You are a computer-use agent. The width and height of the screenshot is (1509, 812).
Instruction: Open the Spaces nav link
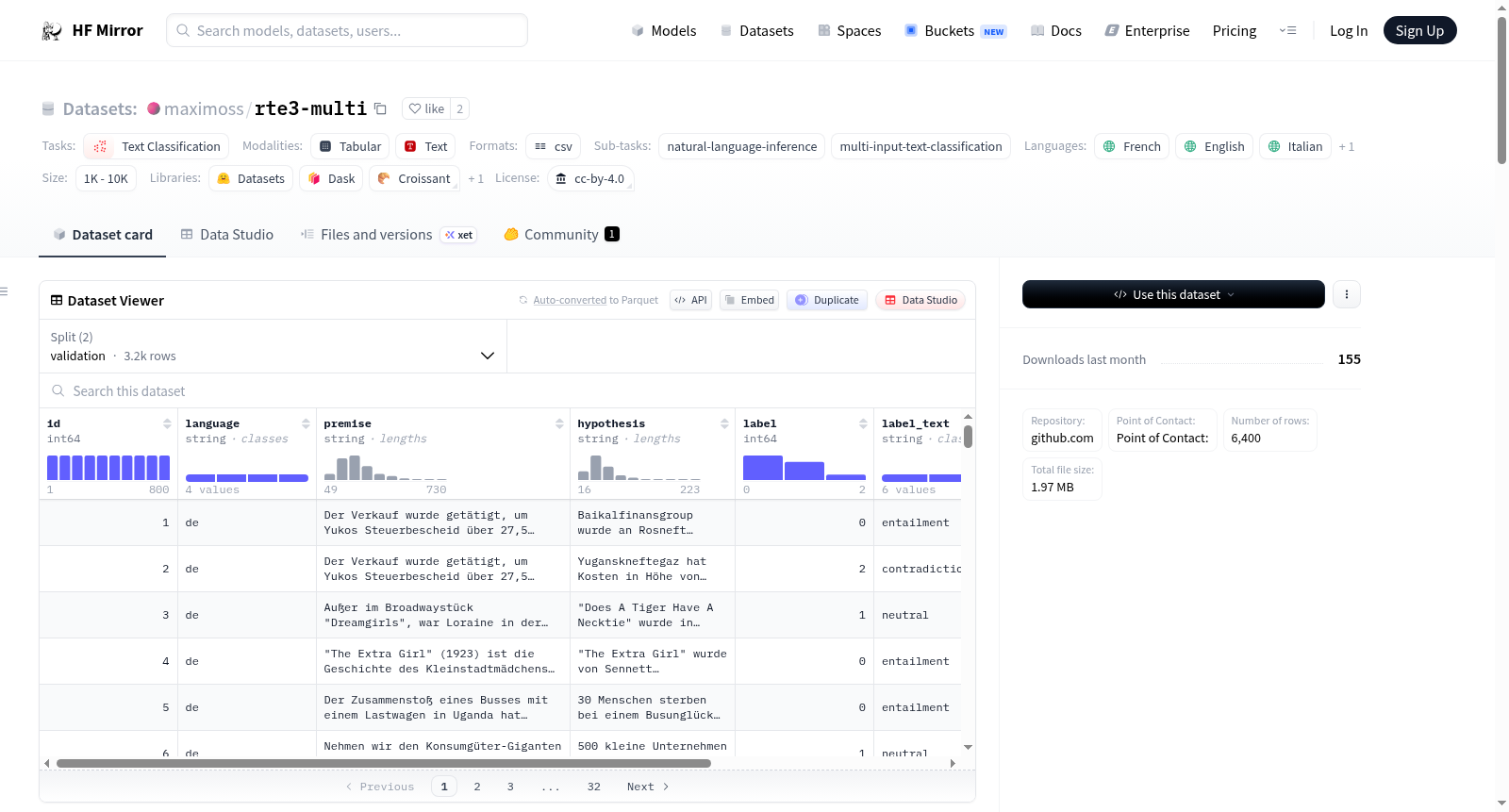point(850,31)
